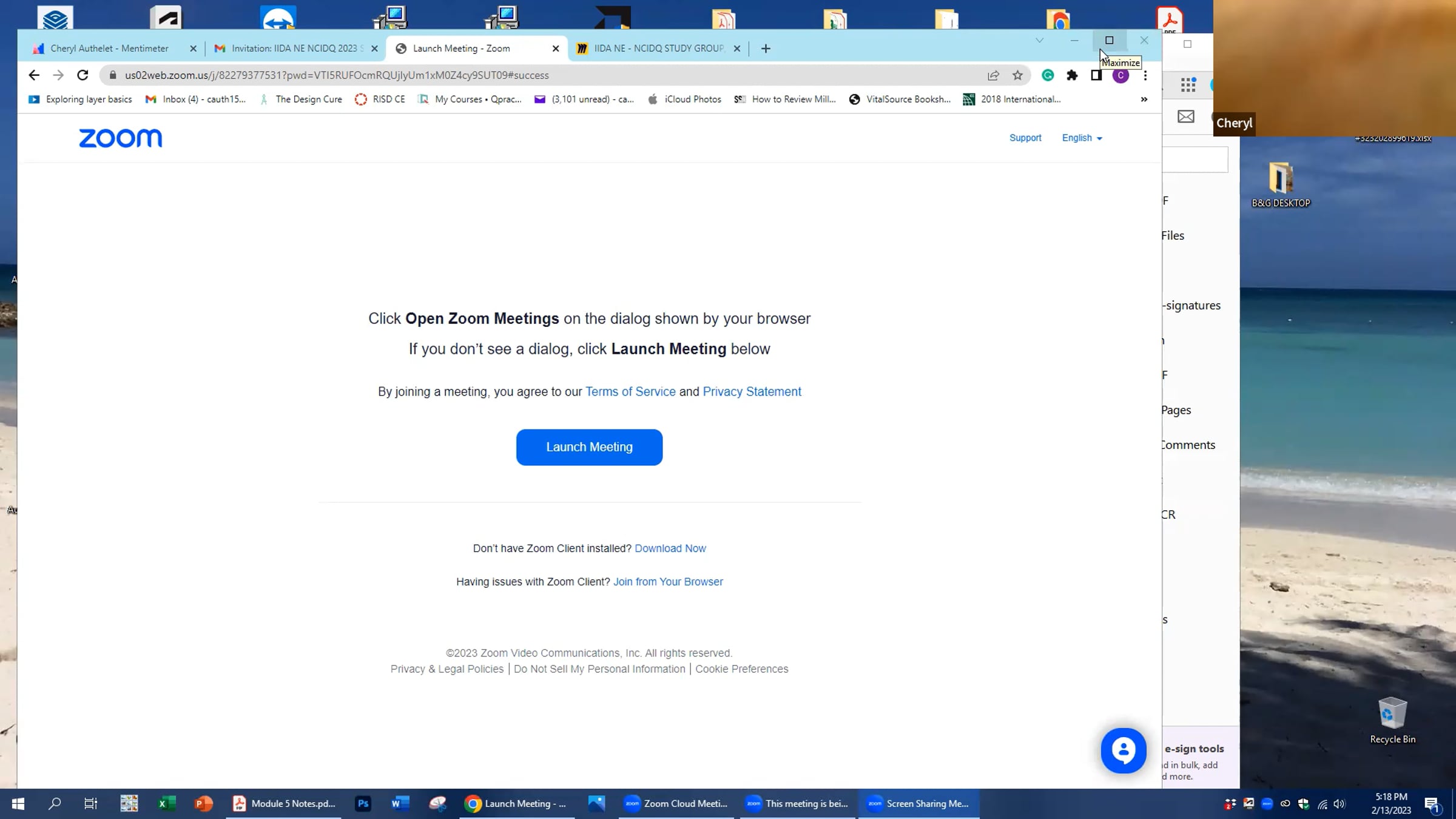1456x819 pixels.
Task: Open Chrome three-dot menu
Action: [1145, 75]
